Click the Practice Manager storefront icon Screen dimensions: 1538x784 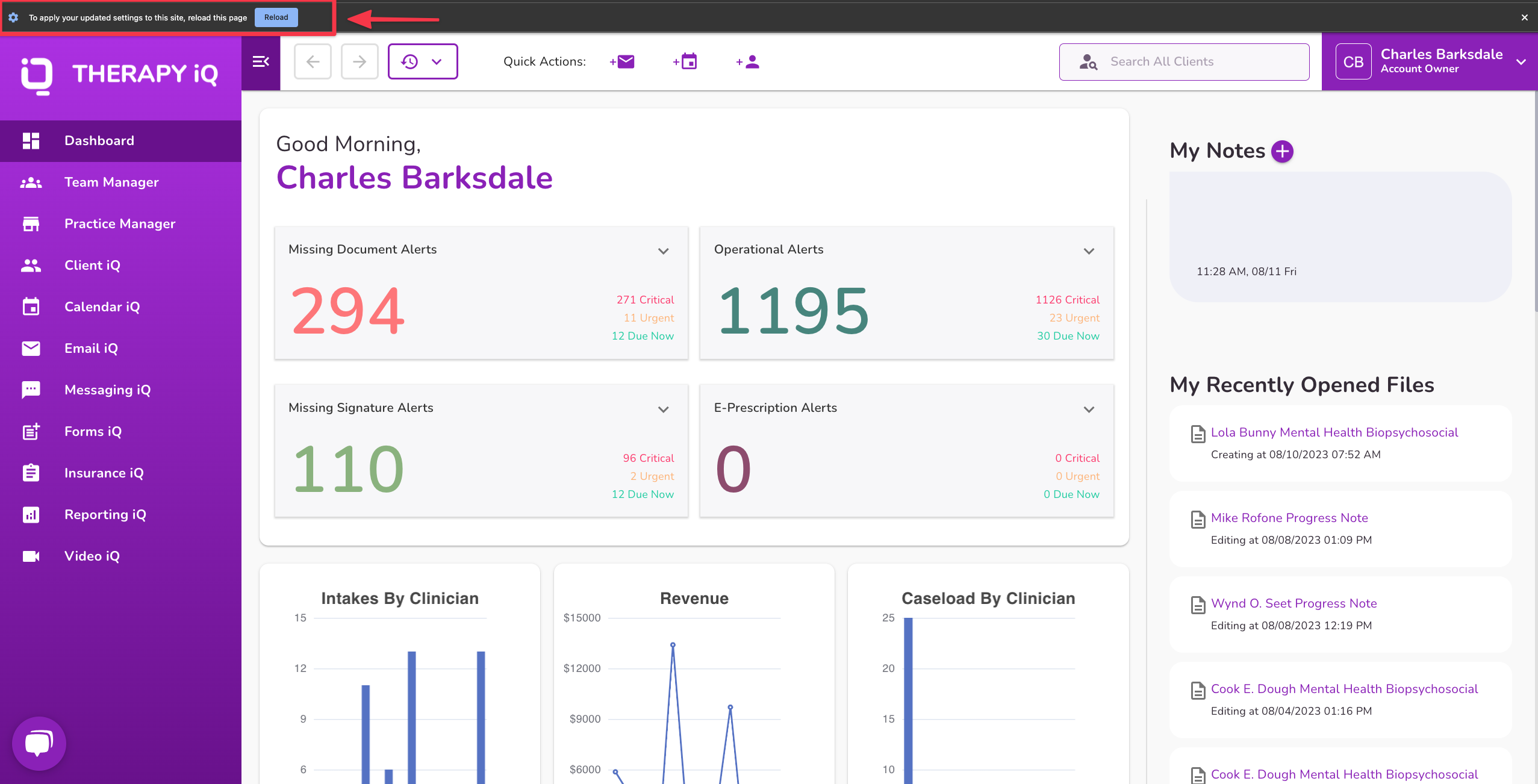point(31,224)
